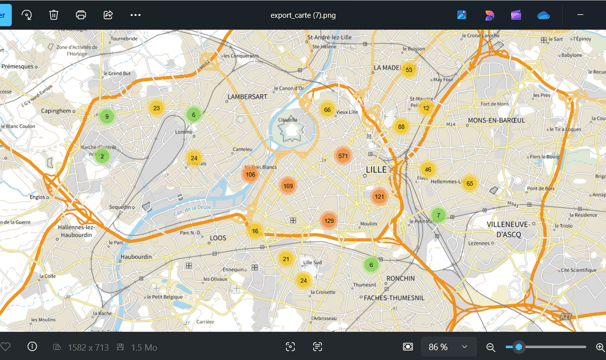Click the Haubourdin label on map

136,256
